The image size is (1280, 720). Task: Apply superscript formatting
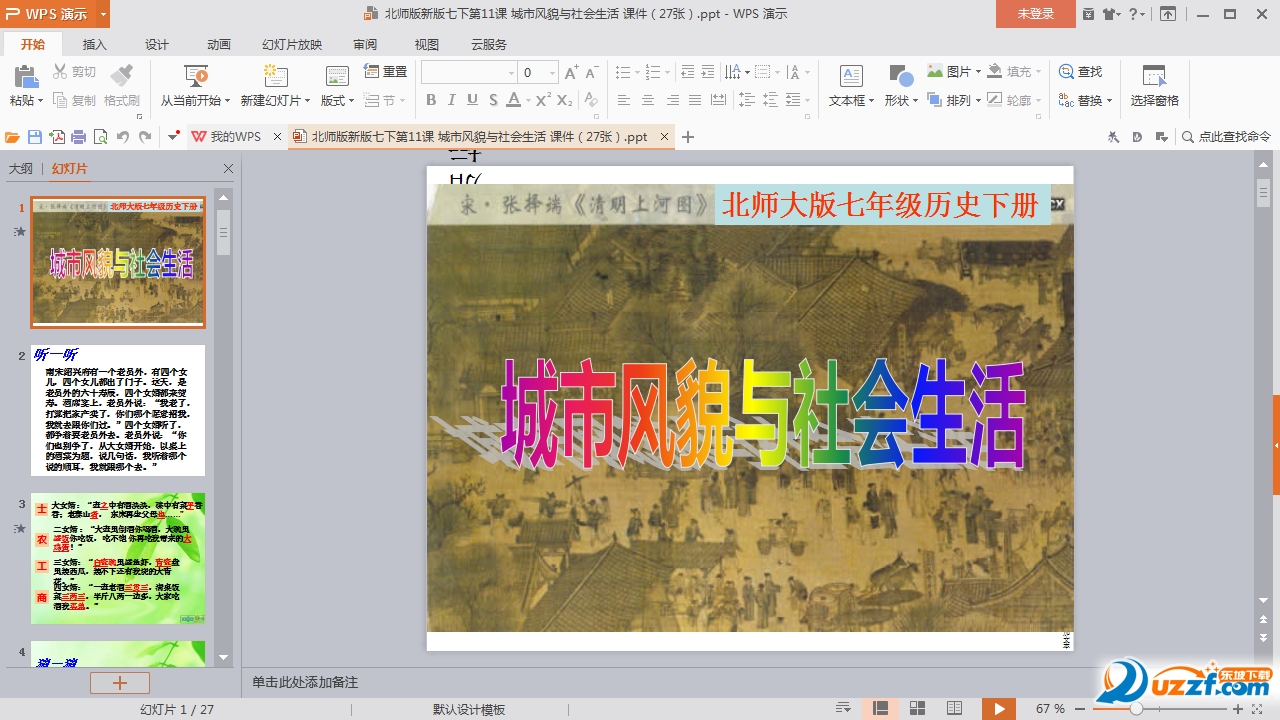pos(543,100)
